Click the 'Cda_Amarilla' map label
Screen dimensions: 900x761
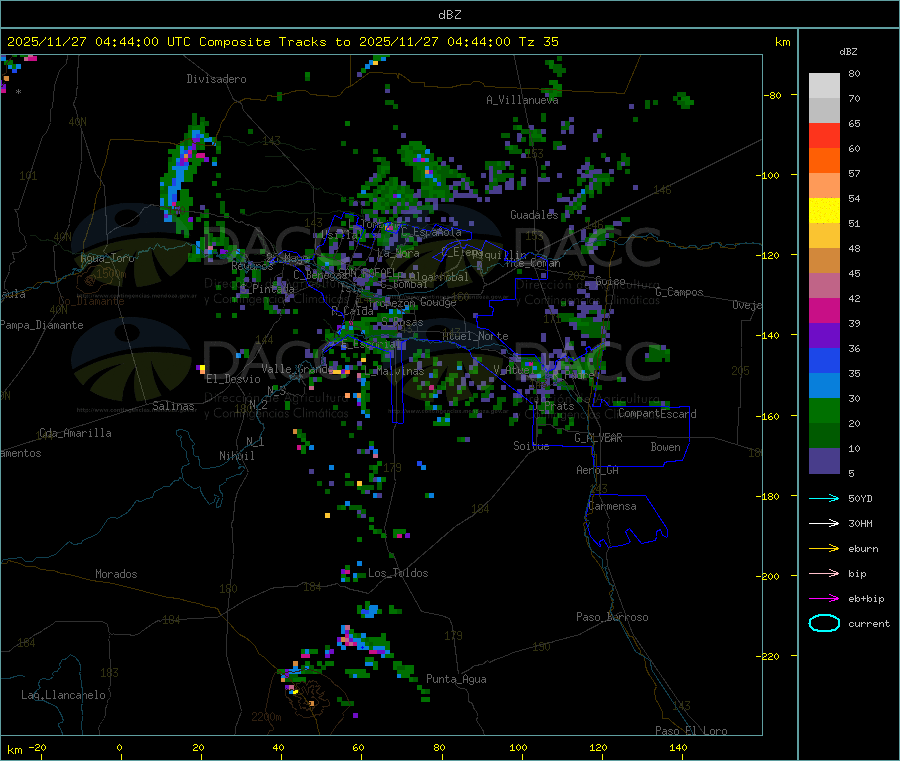tap(75, 433)
